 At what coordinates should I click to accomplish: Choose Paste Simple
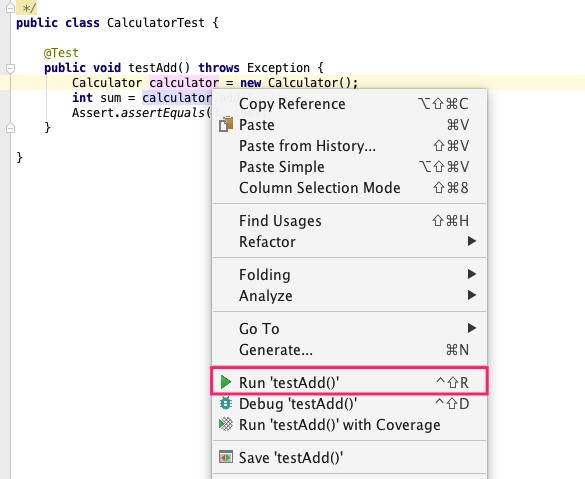349,166
